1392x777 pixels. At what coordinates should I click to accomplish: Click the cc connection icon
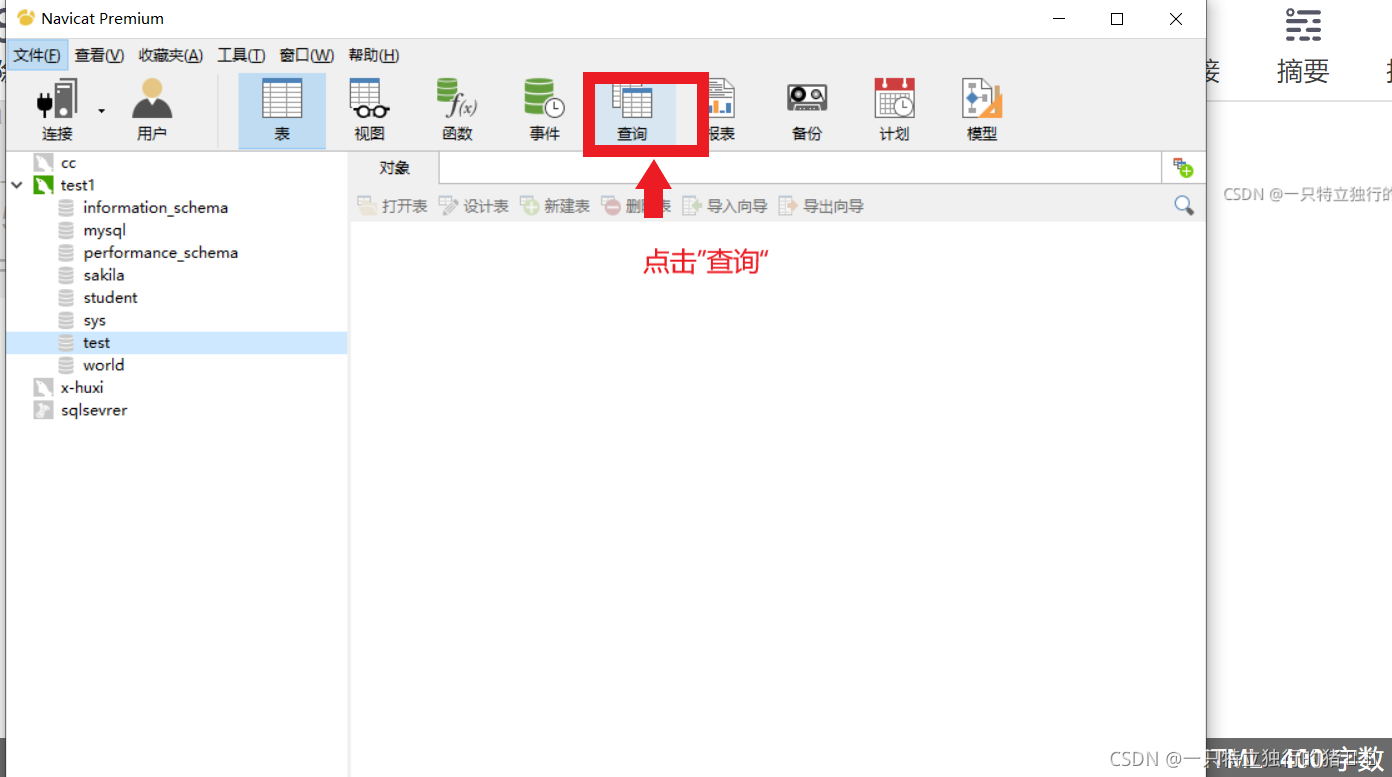43,162
